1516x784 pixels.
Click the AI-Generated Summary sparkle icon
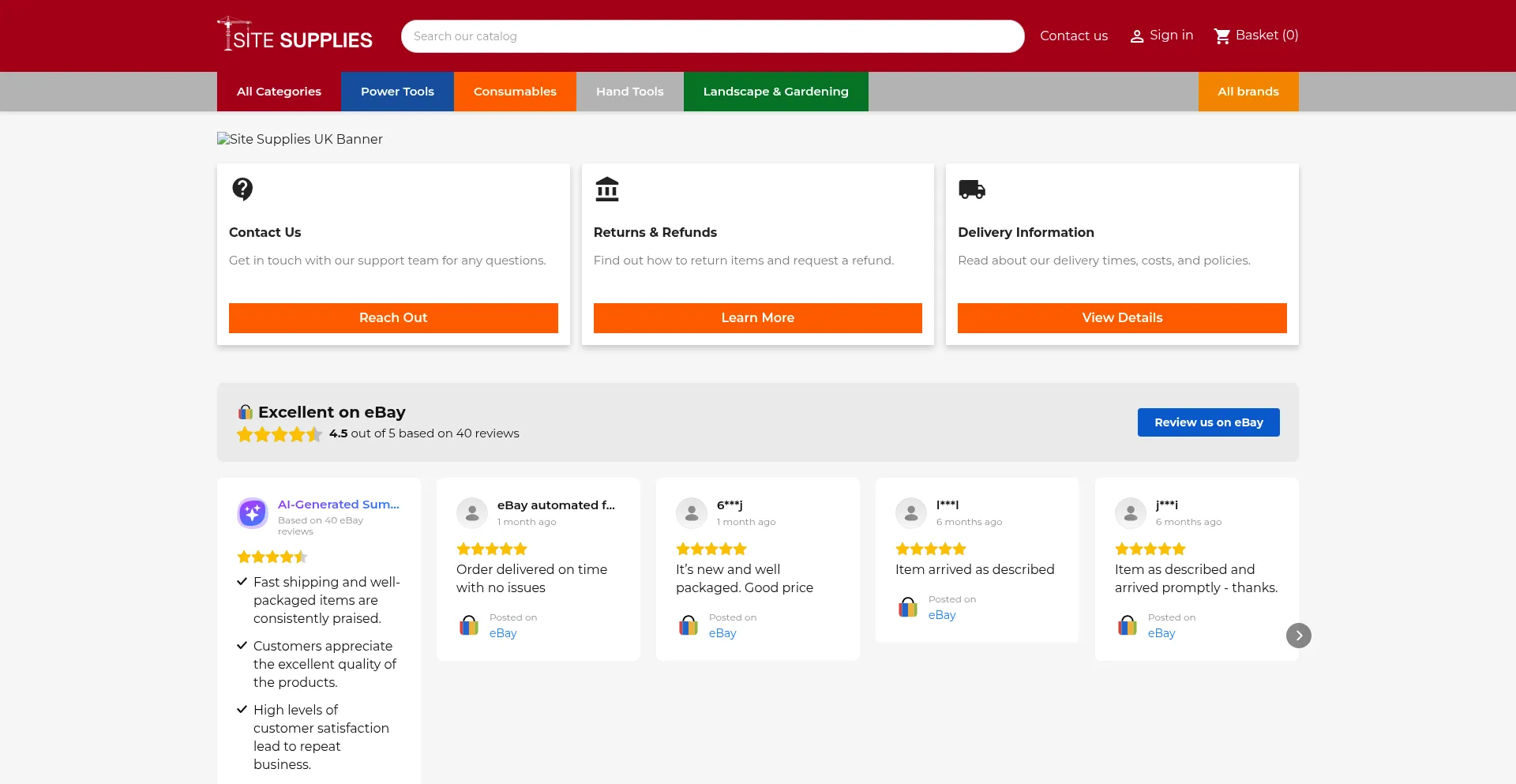coord(253,513)
